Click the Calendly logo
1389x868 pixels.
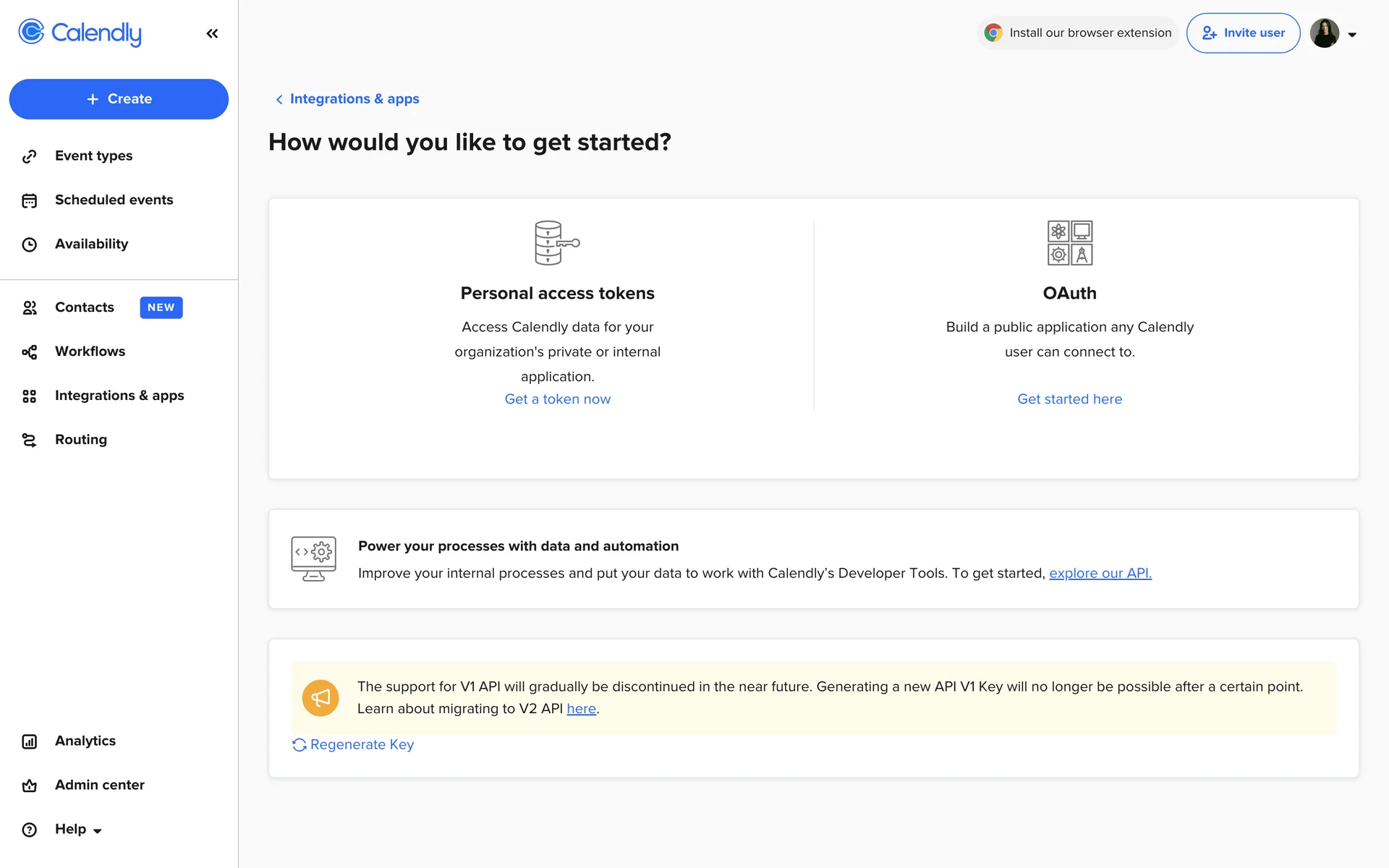80,33
